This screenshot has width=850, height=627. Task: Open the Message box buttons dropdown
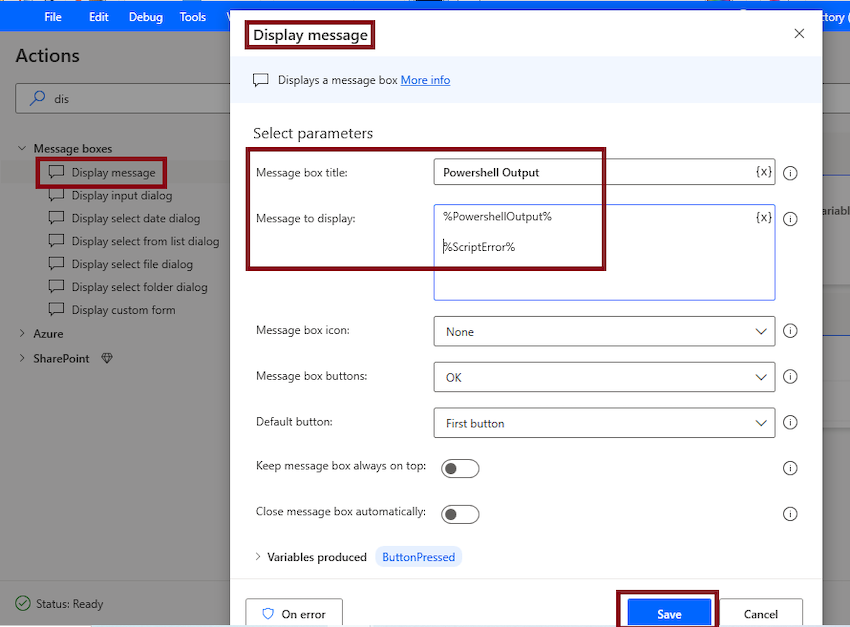coord(604,378)
